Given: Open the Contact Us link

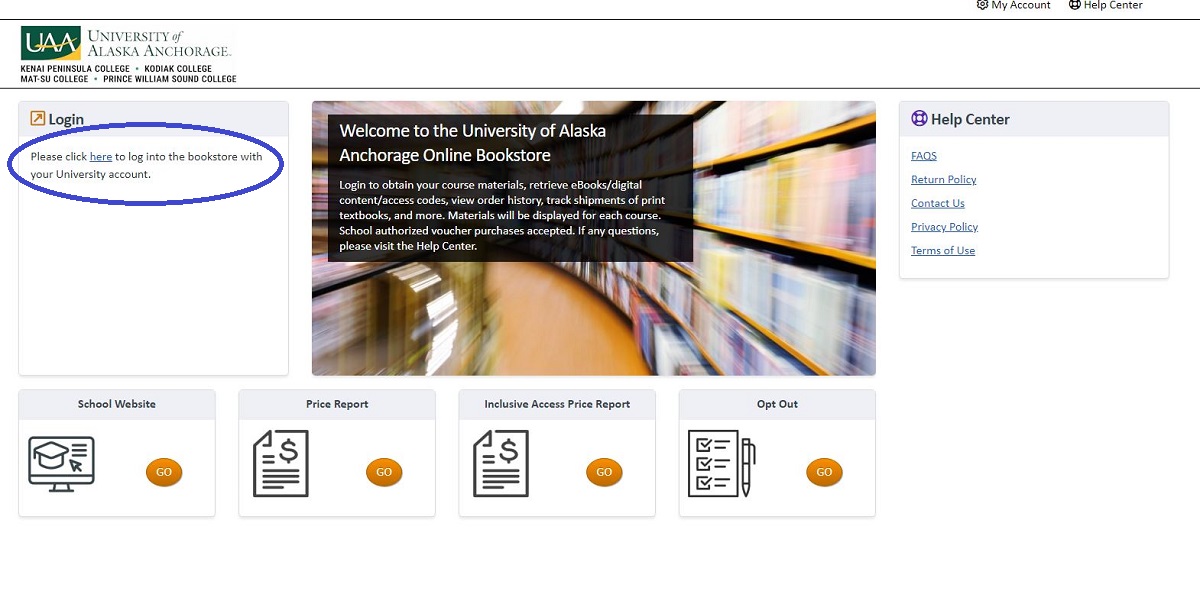Looking at the screenshot, I should click(937, 204).
